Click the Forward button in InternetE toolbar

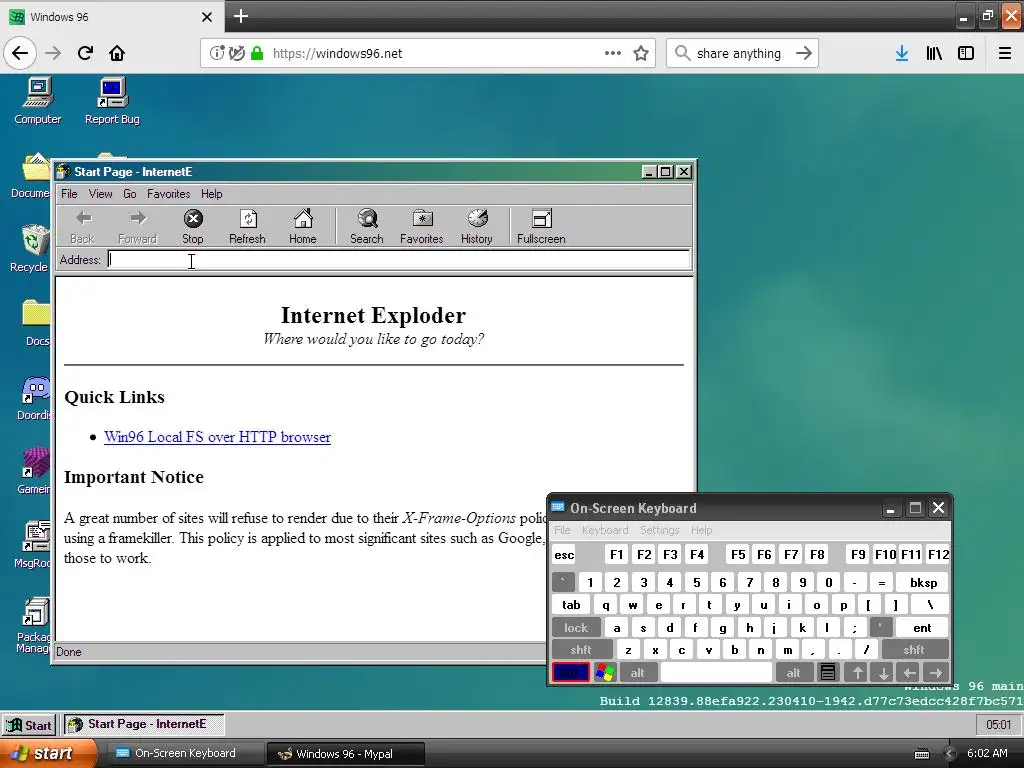pyautogui.click(x=137, y=227)
